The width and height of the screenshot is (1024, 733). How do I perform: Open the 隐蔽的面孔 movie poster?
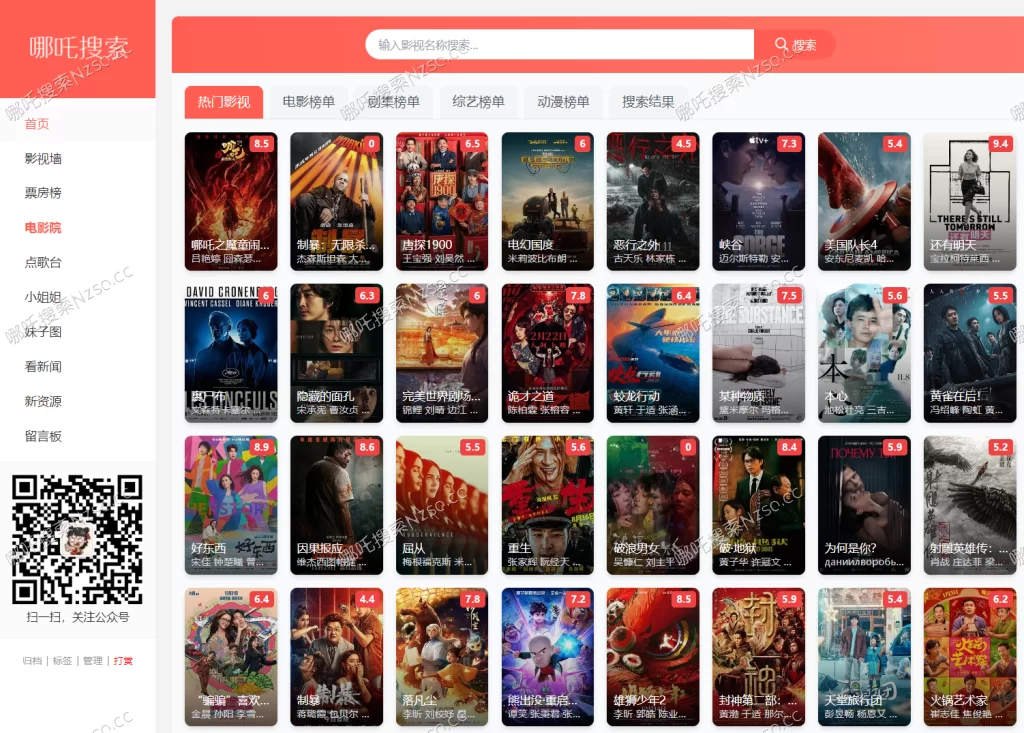tap(336, 353)
